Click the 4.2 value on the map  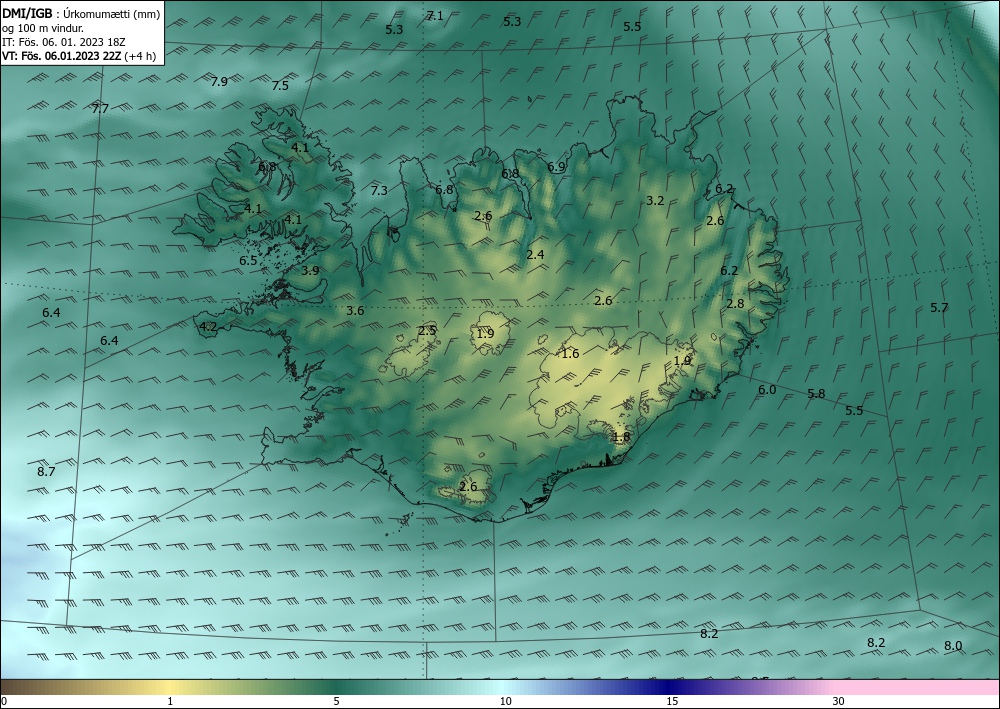tap(209, 327)
